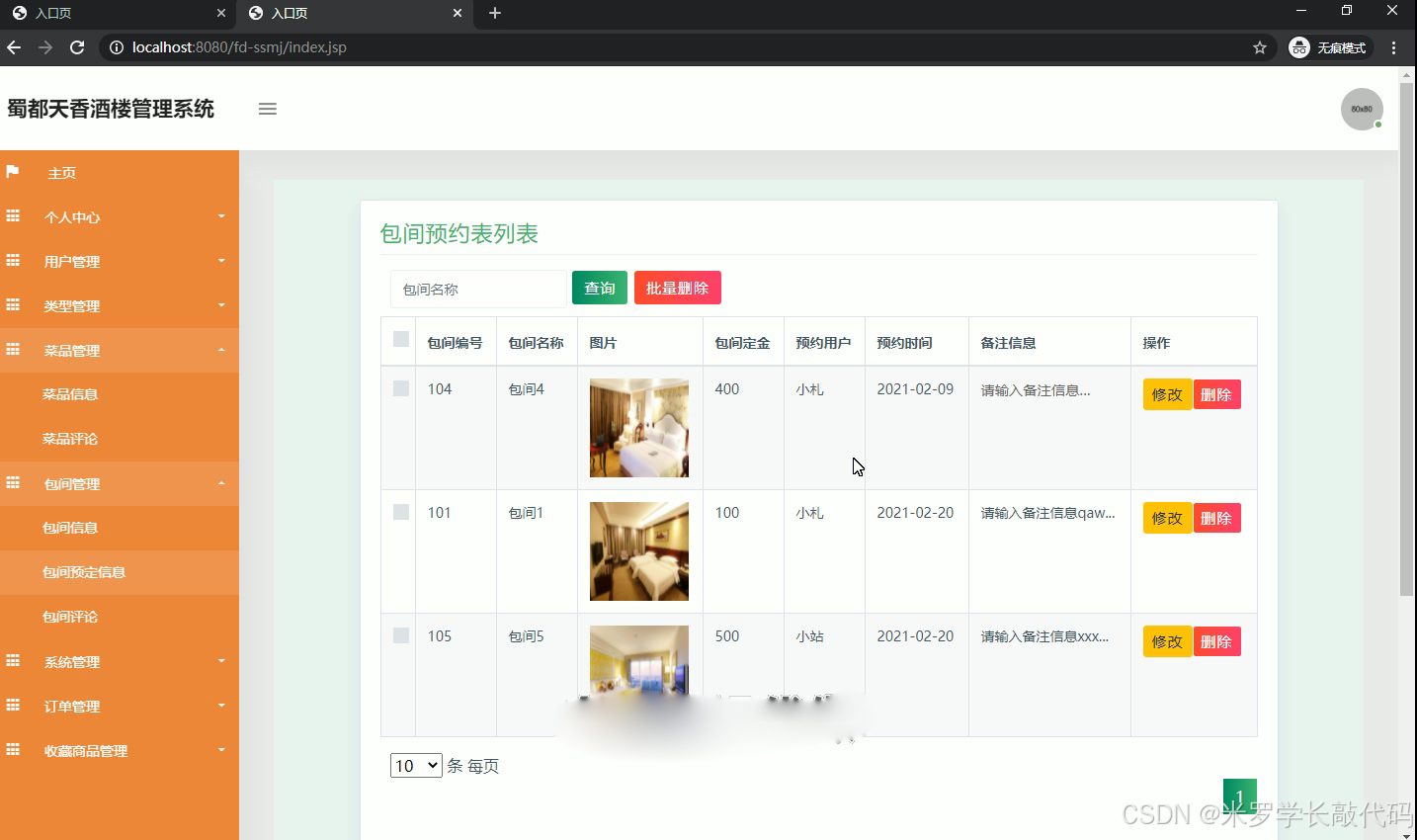Click the green page 1 button
1417x840 pixels.
point(1239,796)
